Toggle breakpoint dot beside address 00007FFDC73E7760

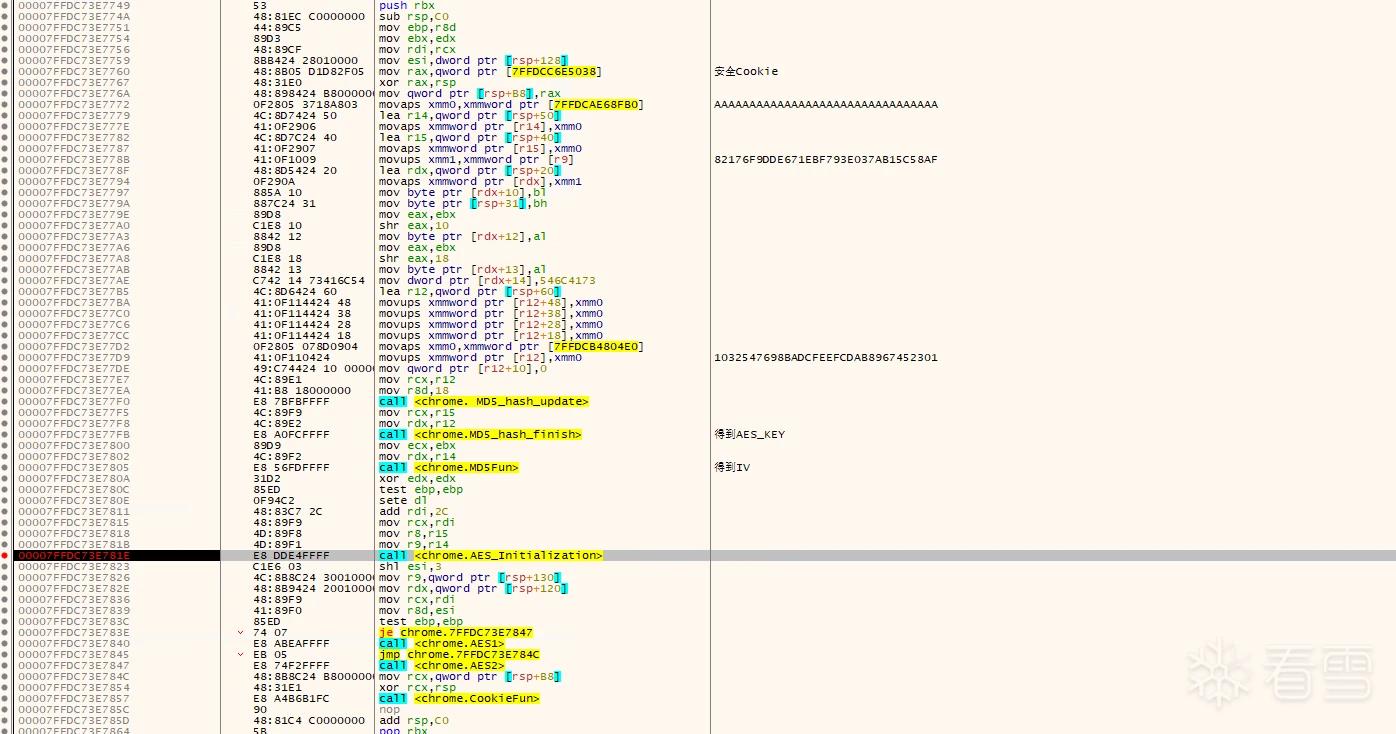pos(5,71)
